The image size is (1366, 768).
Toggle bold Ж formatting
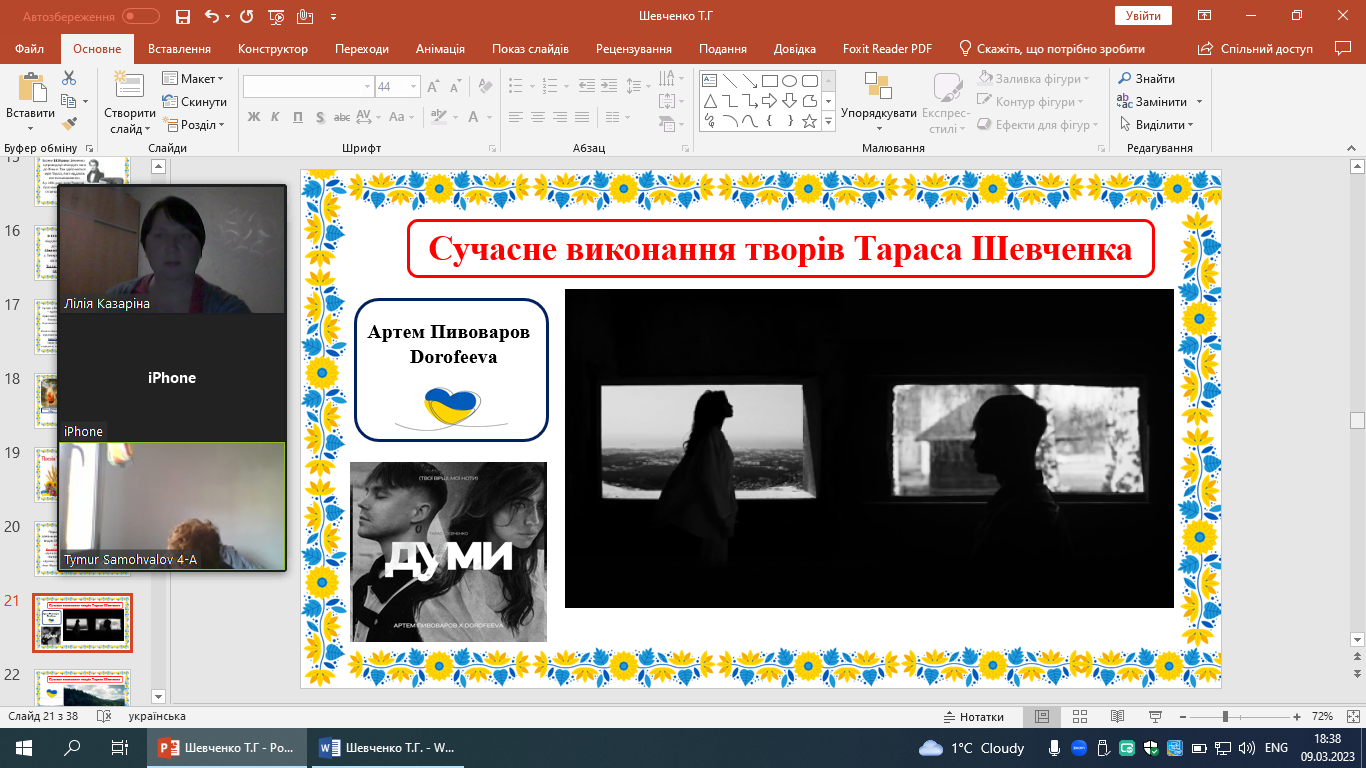(253, 117)
